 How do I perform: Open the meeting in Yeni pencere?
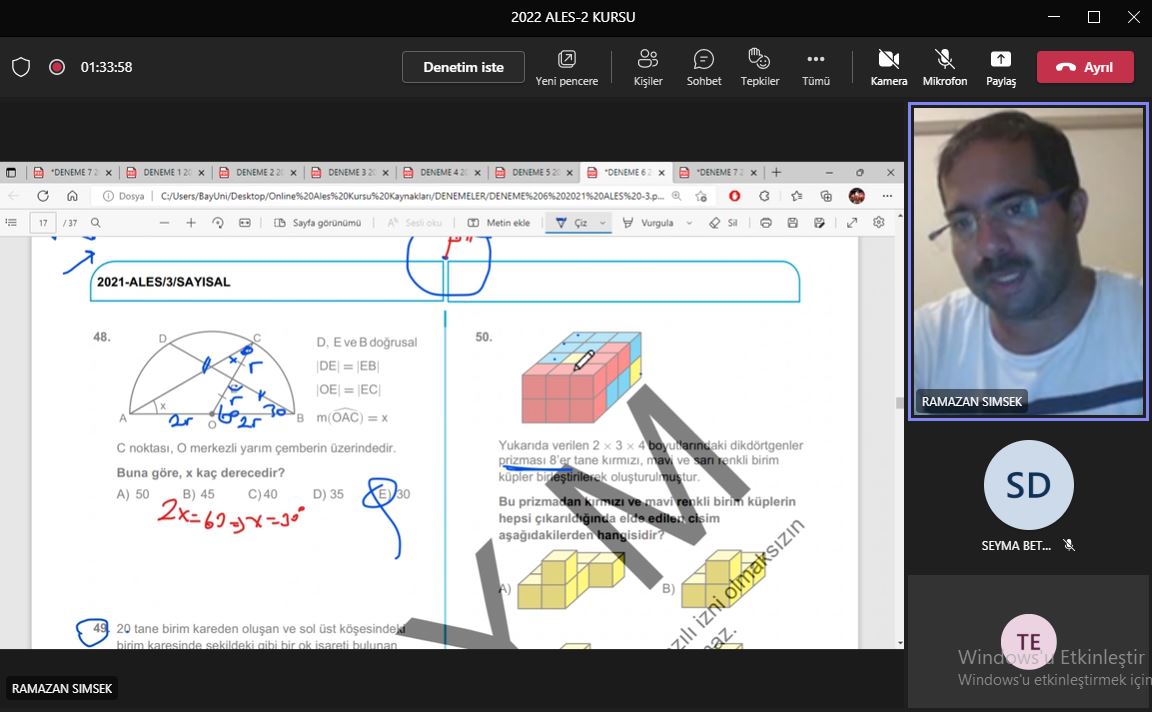566,68
